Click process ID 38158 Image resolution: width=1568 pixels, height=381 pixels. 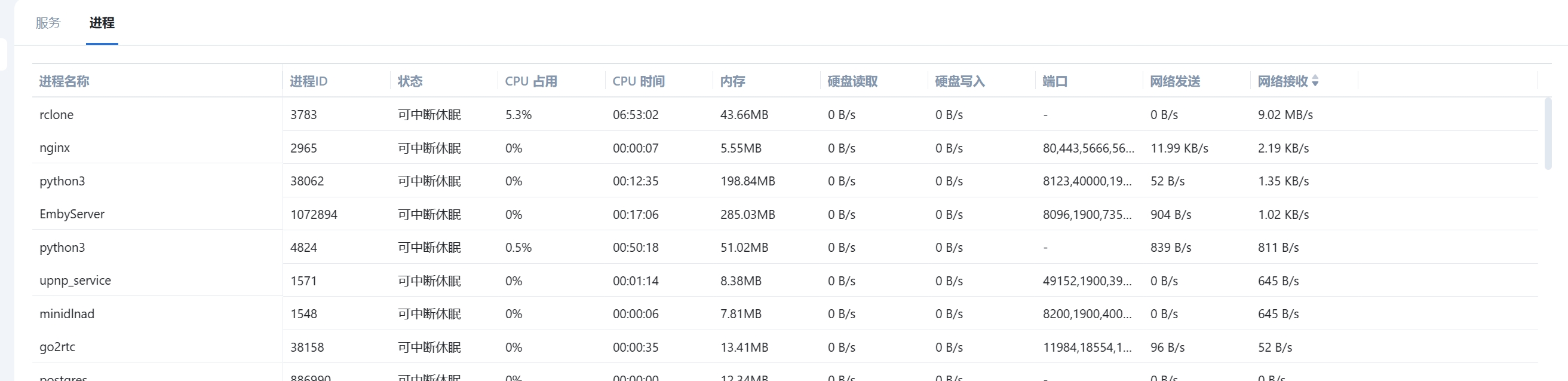[x=307, y=348]
